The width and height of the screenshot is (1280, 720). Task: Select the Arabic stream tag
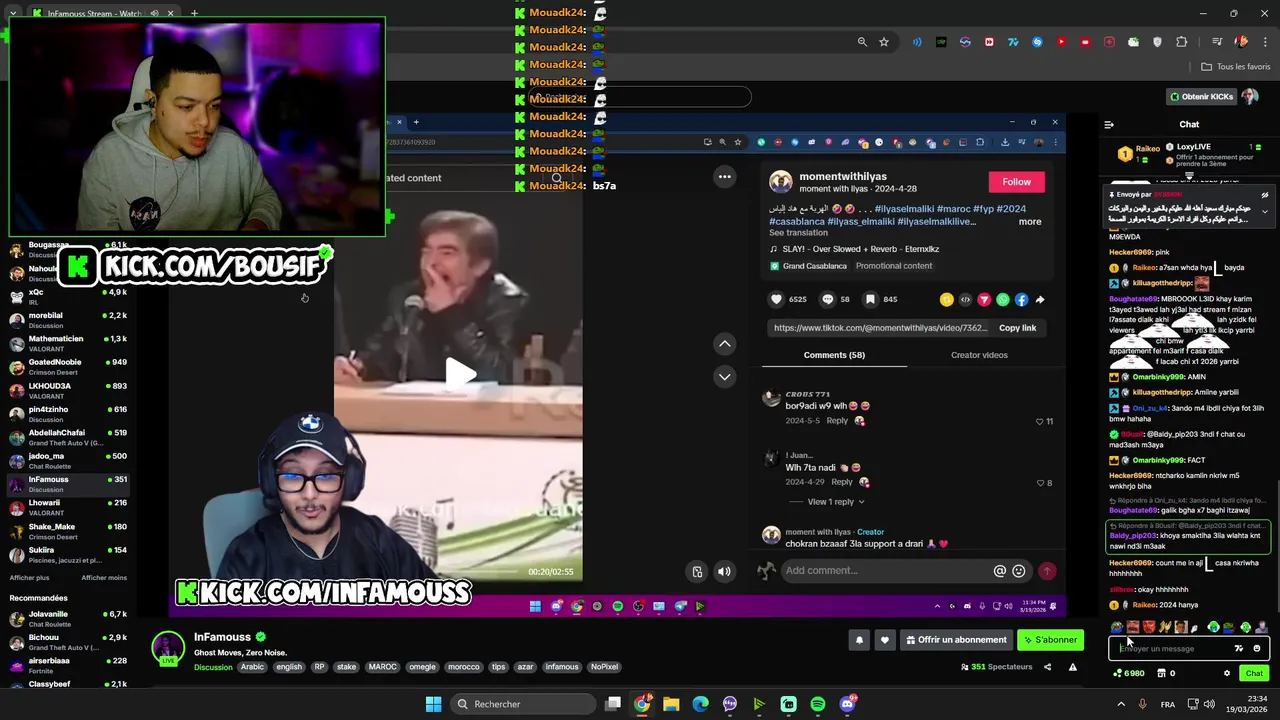pos(253,667)
